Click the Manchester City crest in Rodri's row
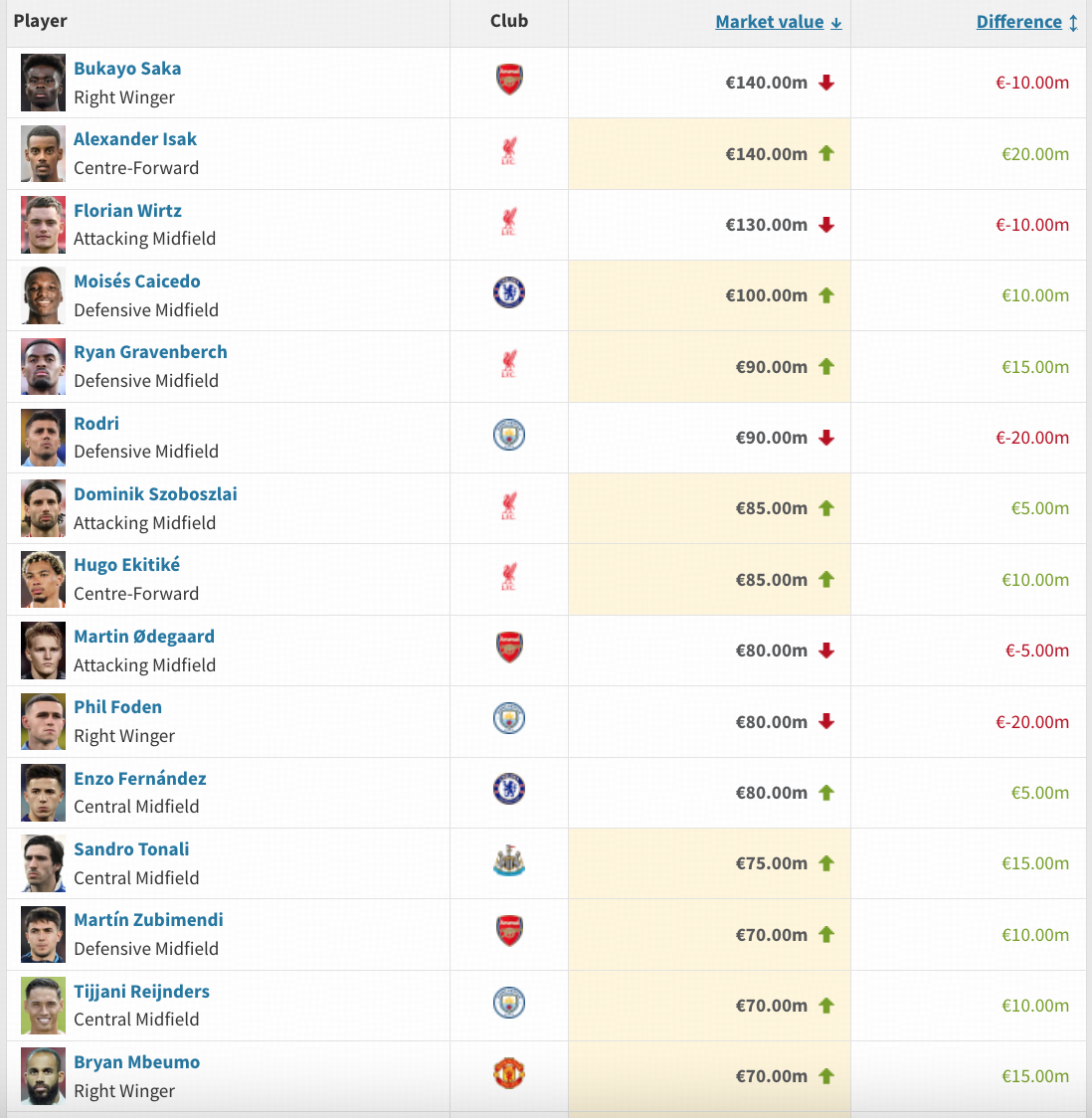Image resolution: width=1092 pixels, height=1118 pixels. click(x=509, y=435)
